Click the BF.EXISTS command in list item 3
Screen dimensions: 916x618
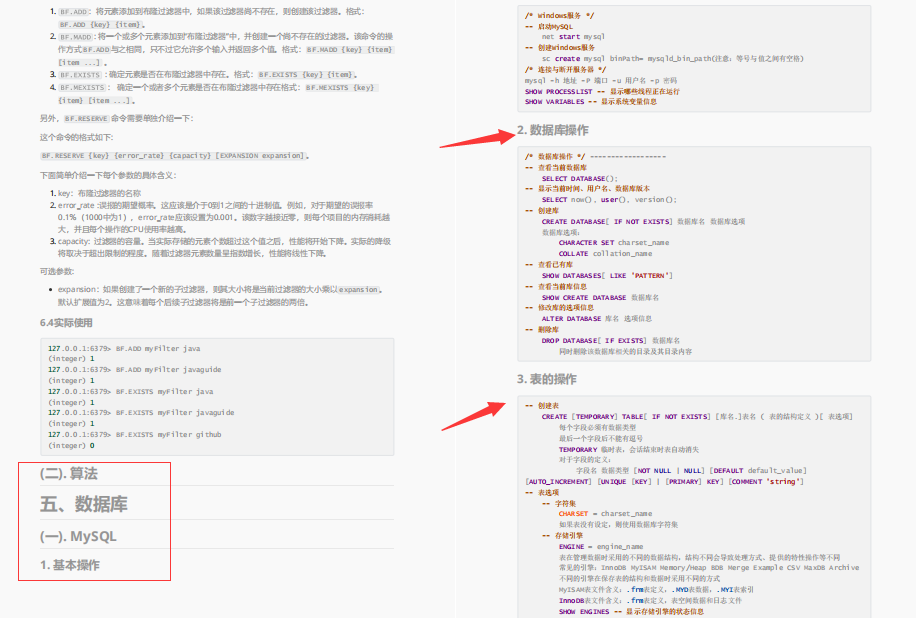tap(80, 75)
